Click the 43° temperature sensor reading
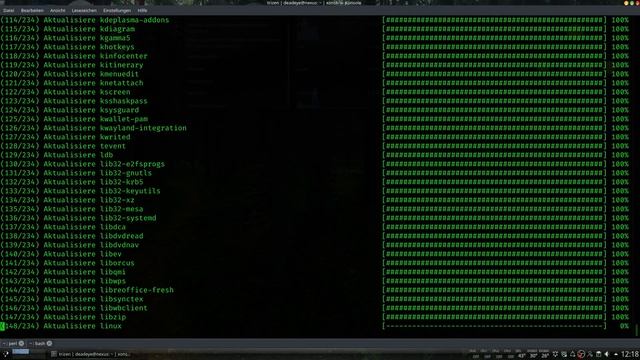640x360 pixels. 522,356
